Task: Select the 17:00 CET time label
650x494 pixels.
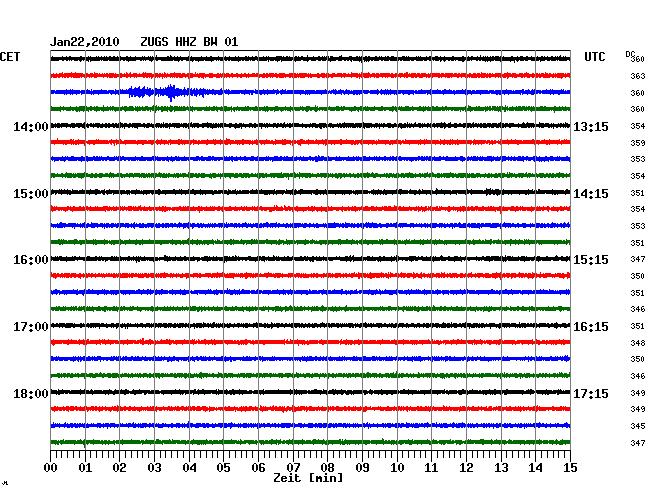Action: (x=31, y=327)
